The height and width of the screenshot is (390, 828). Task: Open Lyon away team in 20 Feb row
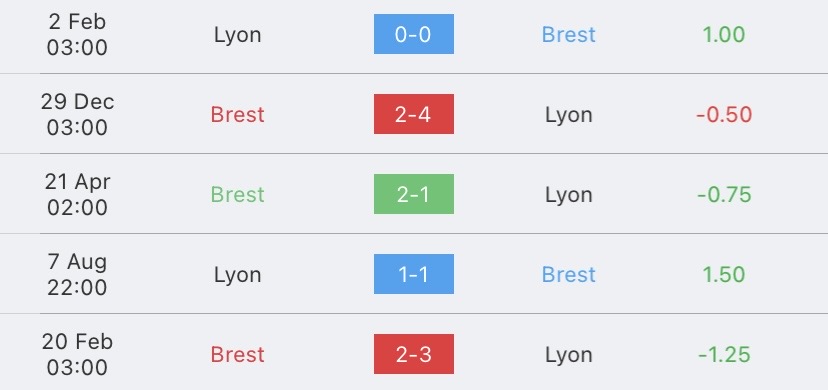[569, 356]
